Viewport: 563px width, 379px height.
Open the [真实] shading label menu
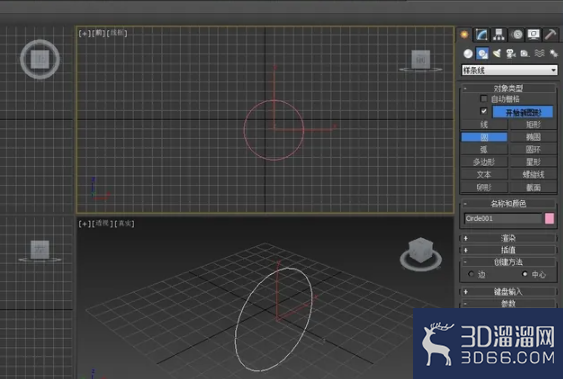coord(124,224)
